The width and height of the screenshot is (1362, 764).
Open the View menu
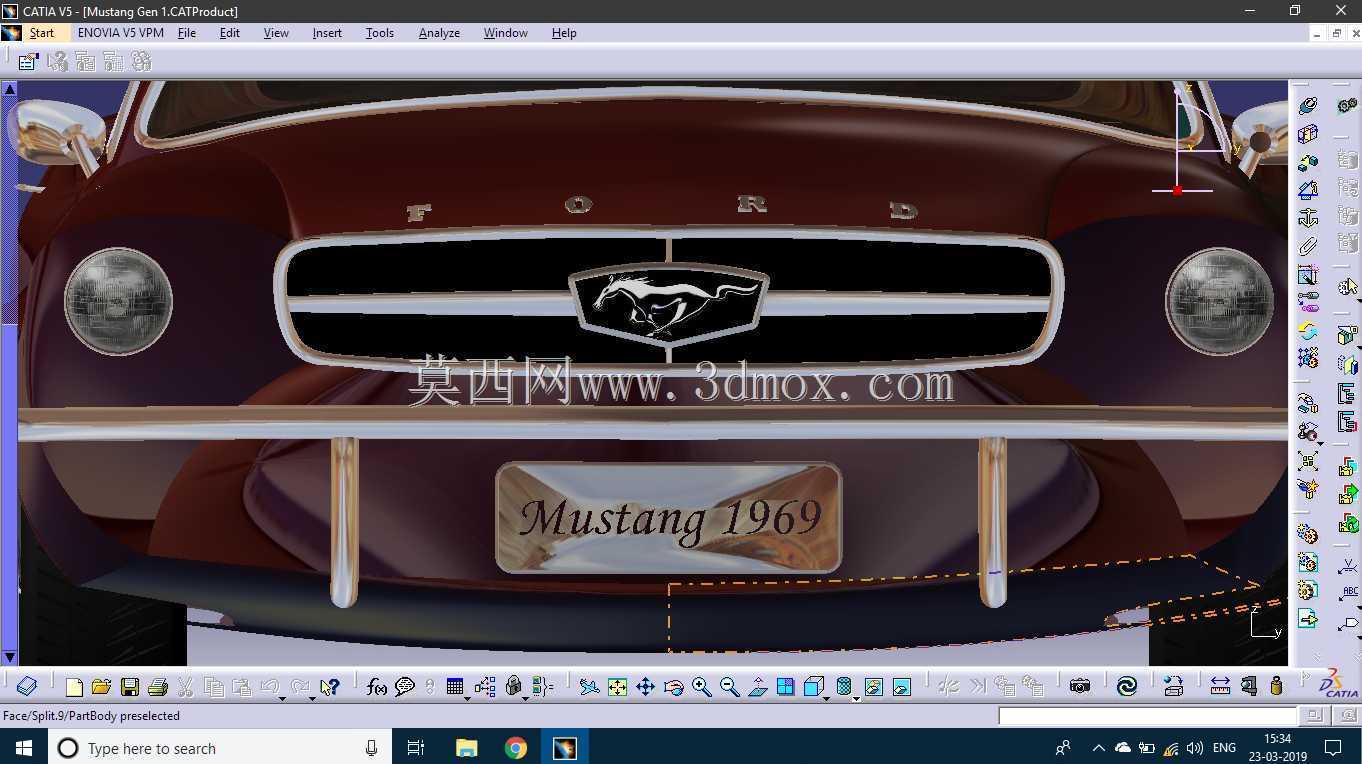click(276, 33)
